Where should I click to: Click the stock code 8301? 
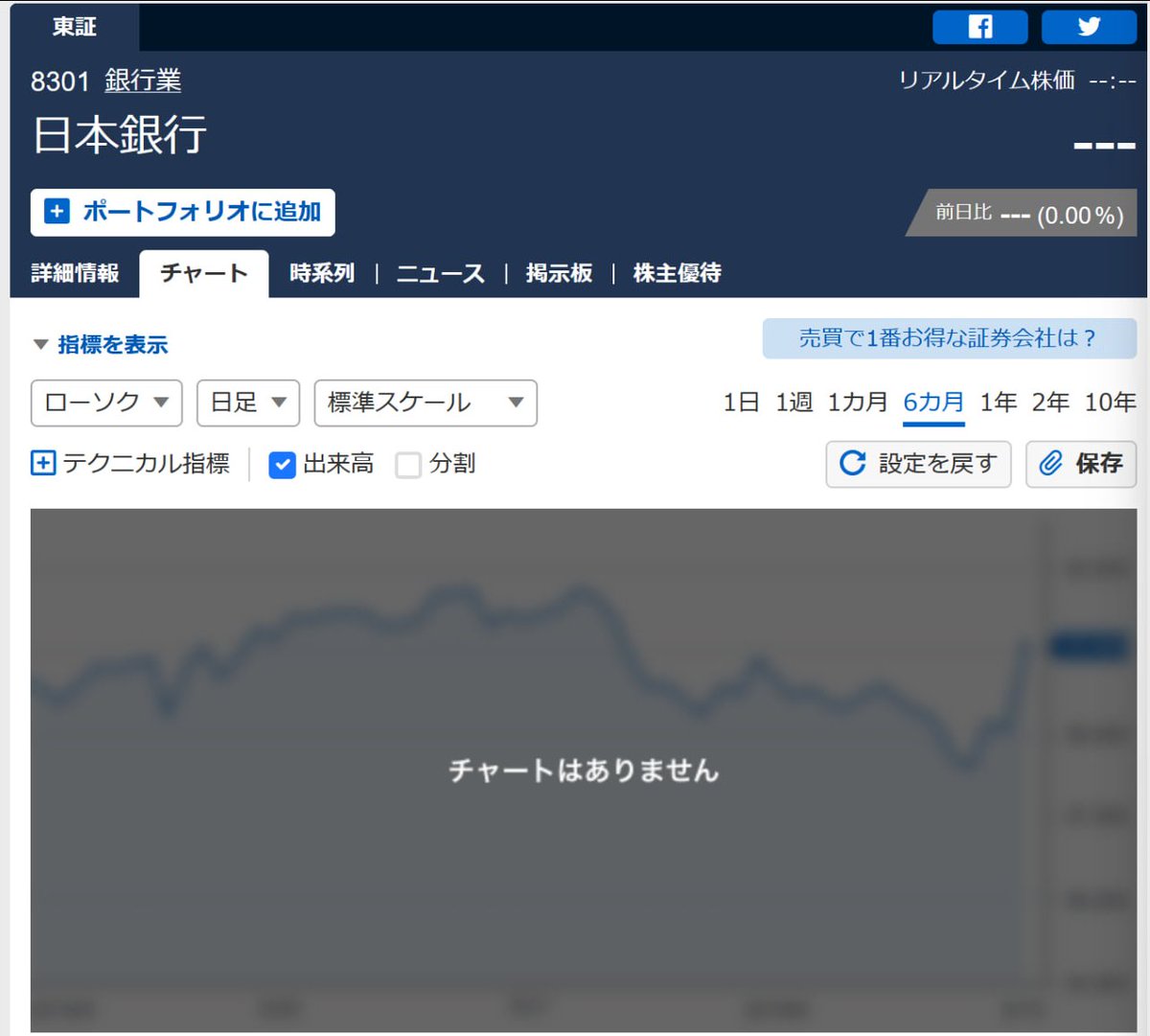[x=59, y=81]
